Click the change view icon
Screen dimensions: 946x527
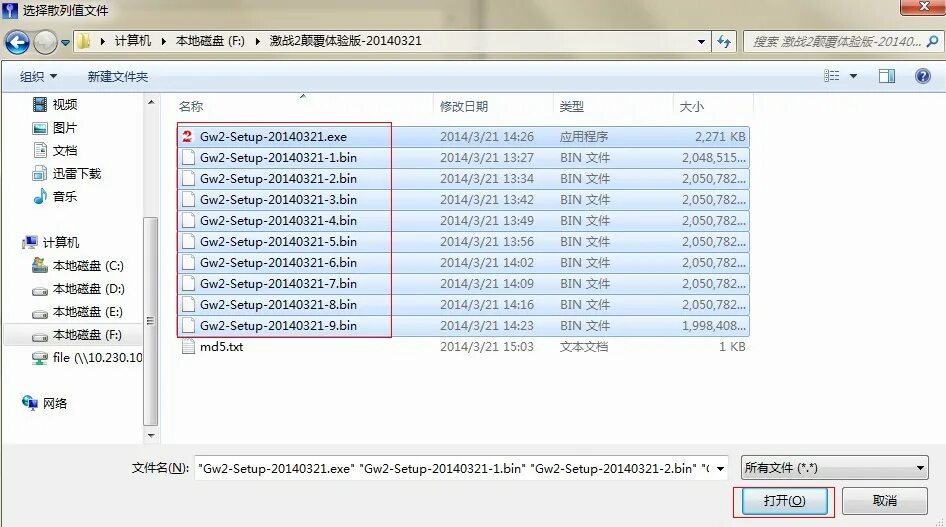click(831, 76)
